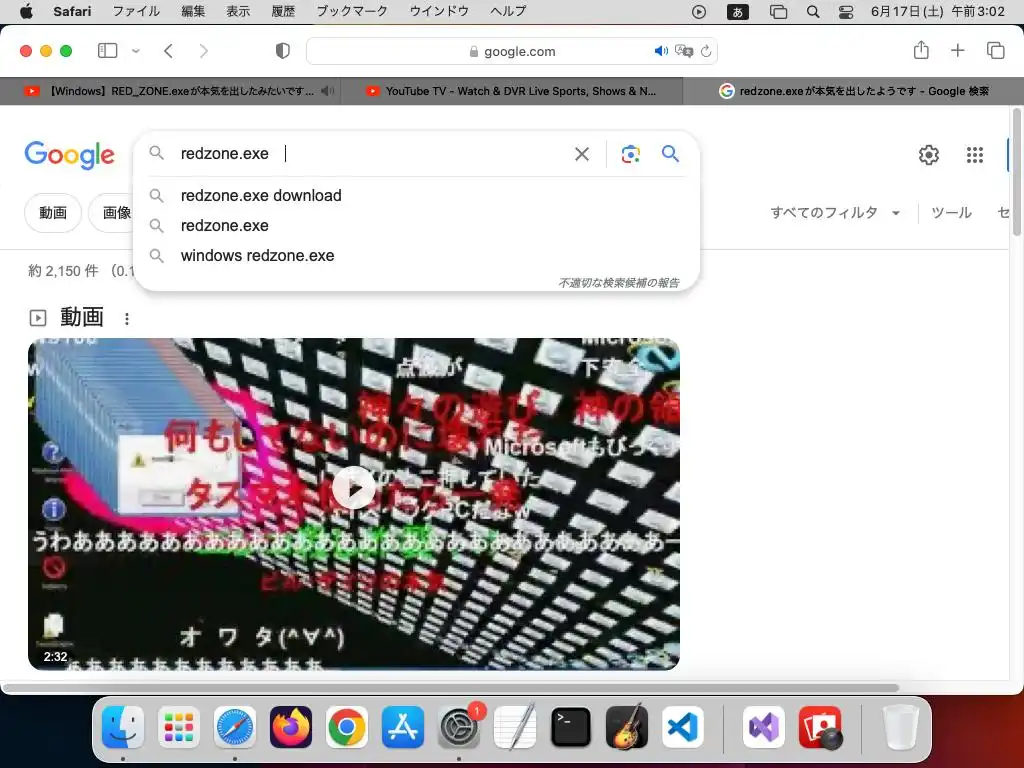Mute audio via address bar speaker icon

coord(661,51)
